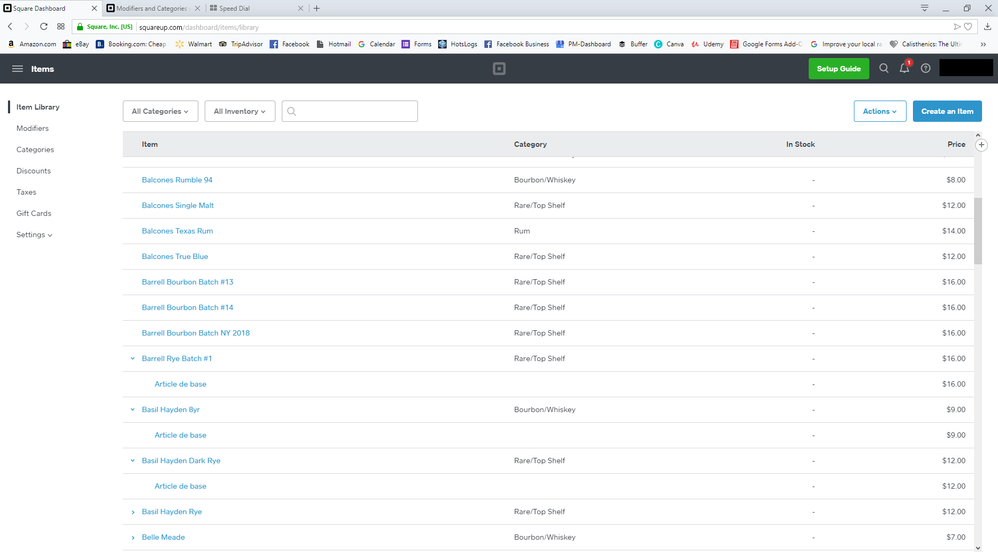Go to Discounts in sidebar

[x=33, y=171]
